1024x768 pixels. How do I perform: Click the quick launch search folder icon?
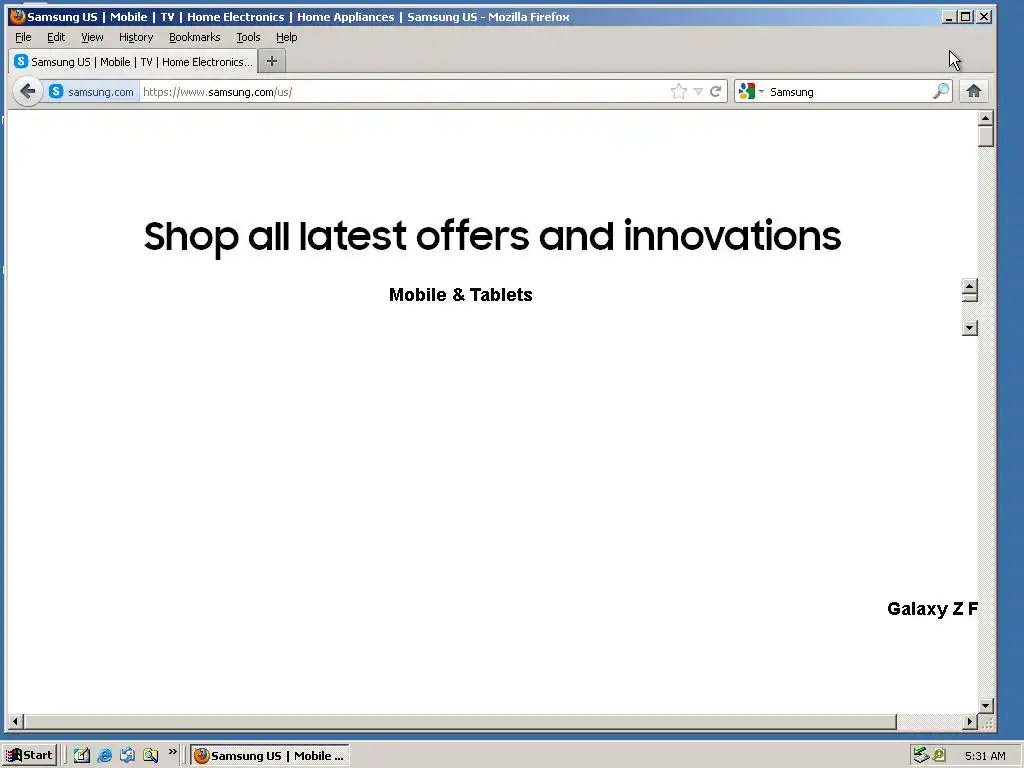pyautogui.click(x=150, y=755)
